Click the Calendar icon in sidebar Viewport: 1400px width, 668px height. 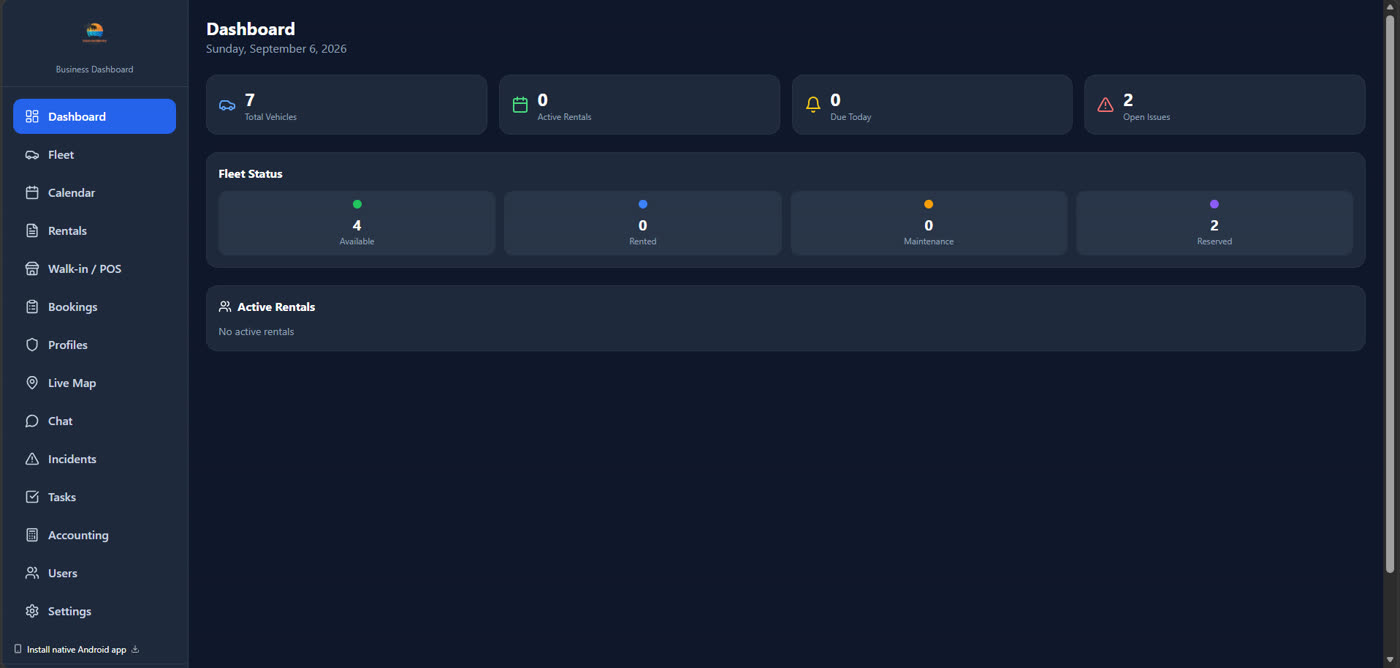point(32,193)
